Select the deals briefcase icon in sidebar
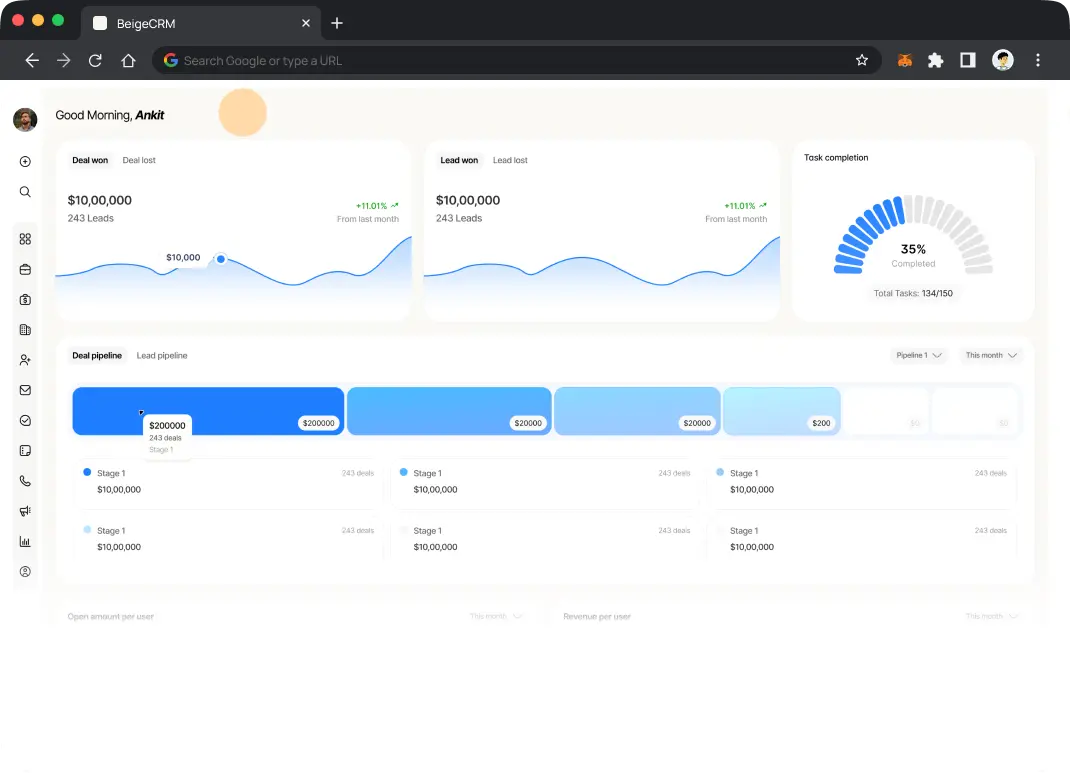 [25, 269]
